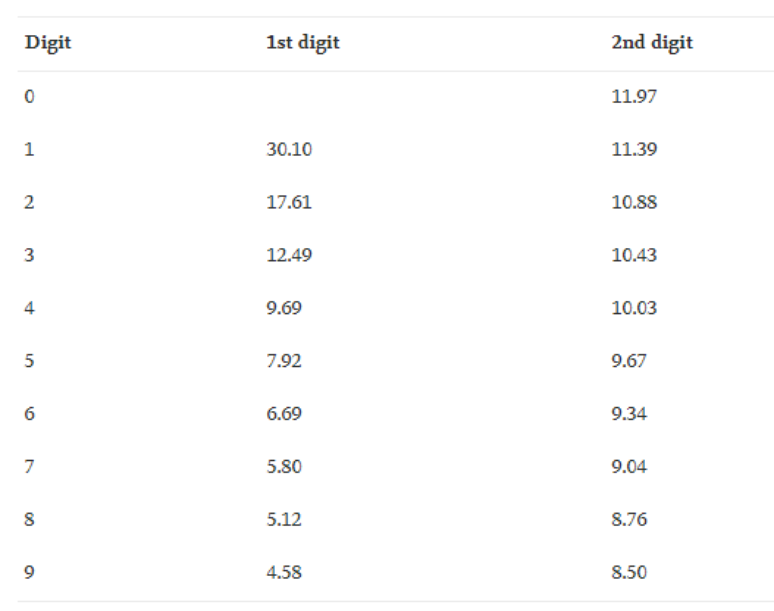Viewport: 774px width, 611px height.
Task: Select the 8.50 value cell
Action: click(x=629, y=573)
